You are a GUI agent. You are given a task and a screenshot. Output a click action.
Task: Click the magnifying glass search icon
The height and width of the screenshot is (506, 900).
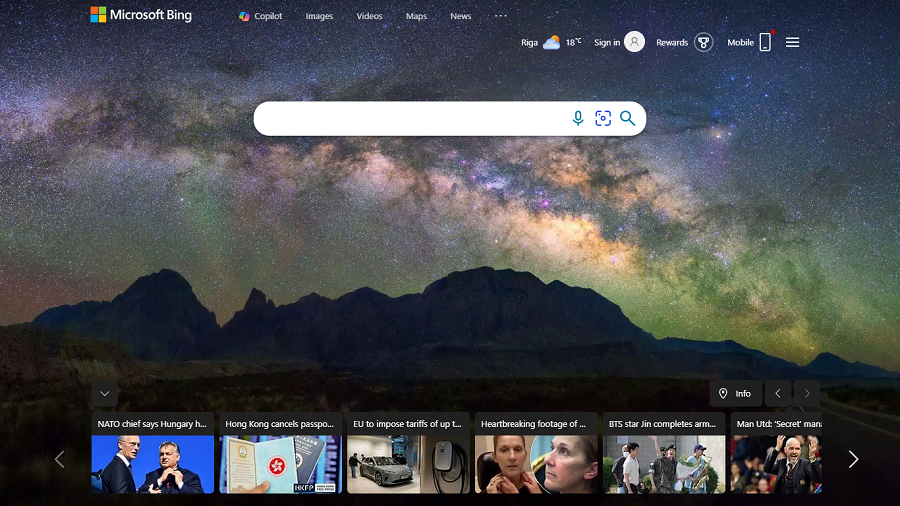click(x=627, y=118)
